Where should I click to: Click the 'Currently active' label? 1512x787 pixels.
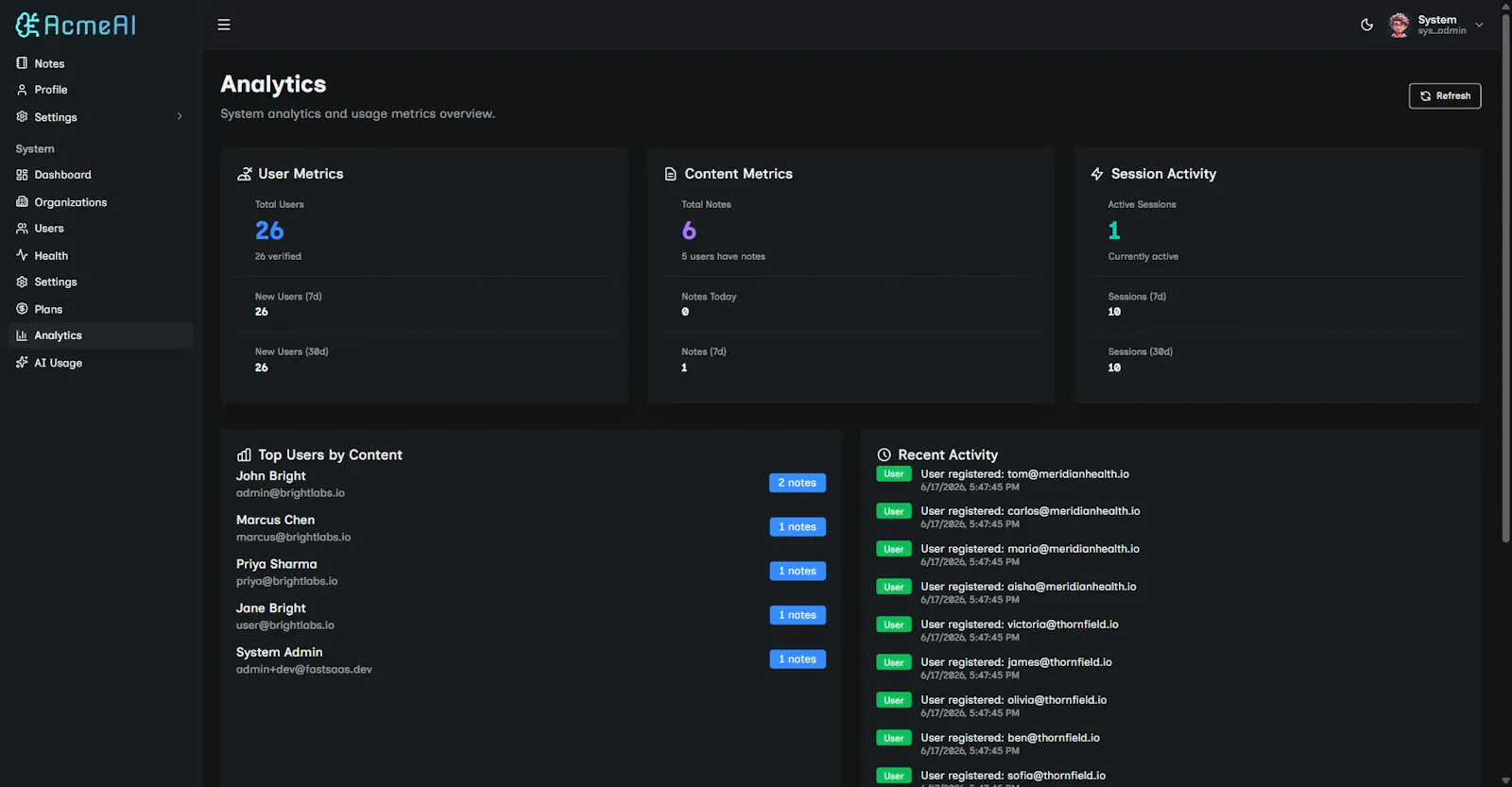[1143, 256]
